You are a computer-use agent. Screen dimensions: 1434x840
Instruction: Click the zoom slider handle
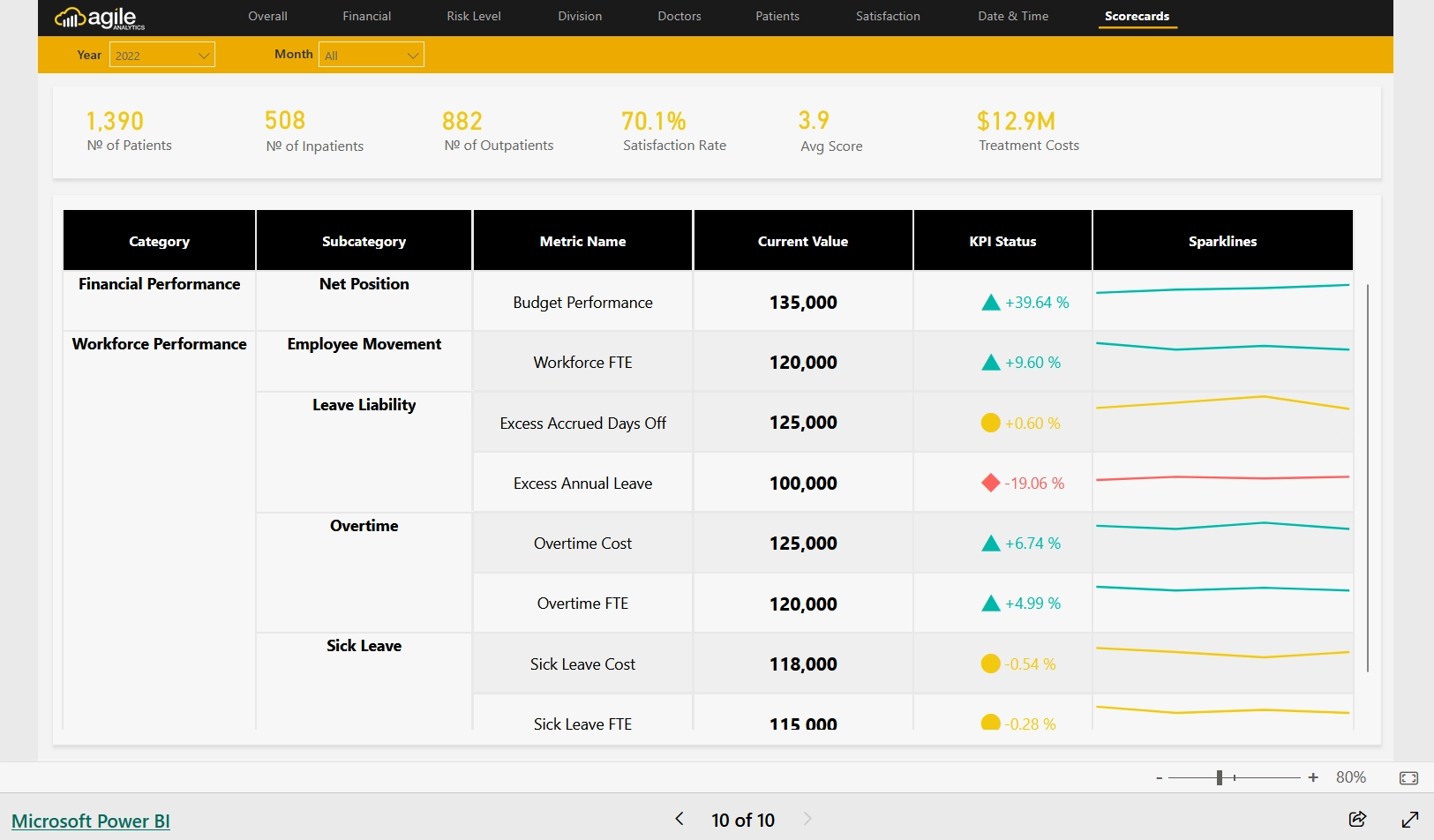(1219, 777)
